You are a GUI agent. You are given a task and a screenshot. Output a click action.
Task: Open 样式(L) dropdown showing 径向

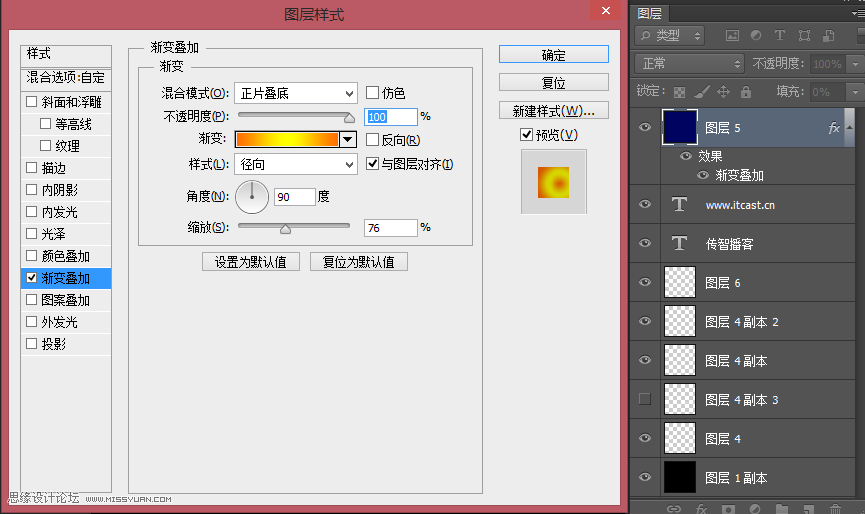point(296,164)
